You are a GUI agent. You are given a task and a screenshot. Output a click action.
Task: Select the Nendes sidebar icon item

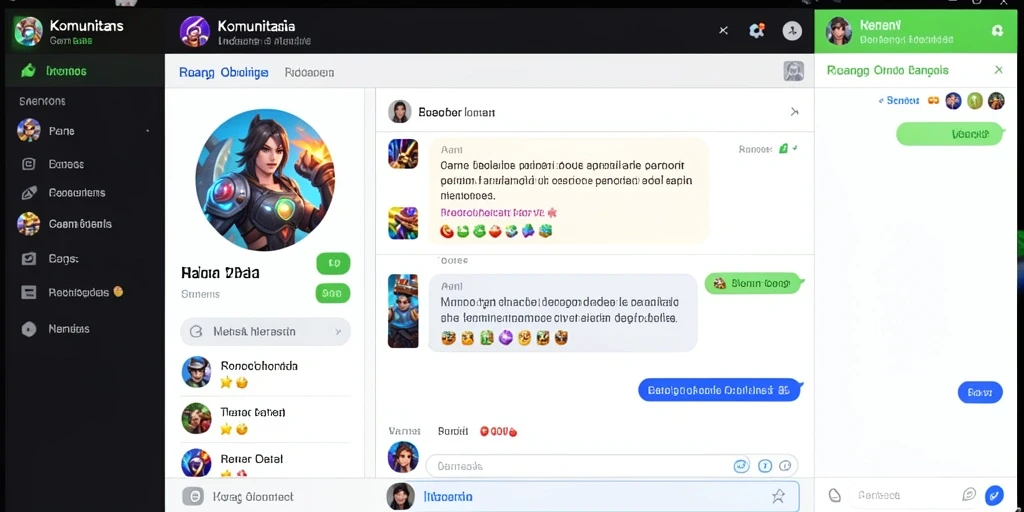pyautogui.click(x=29, y=329)
